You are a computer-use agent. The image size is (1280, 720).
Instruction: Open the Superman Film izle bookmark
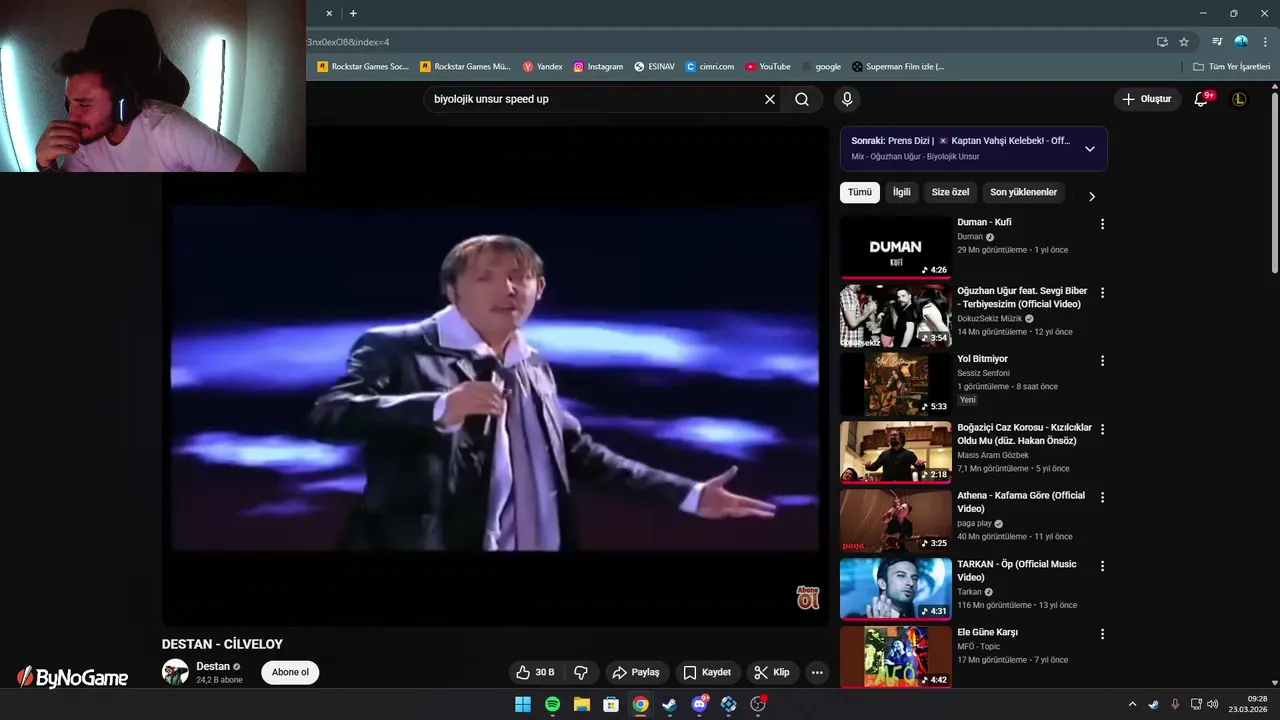(x=898, y=67)
